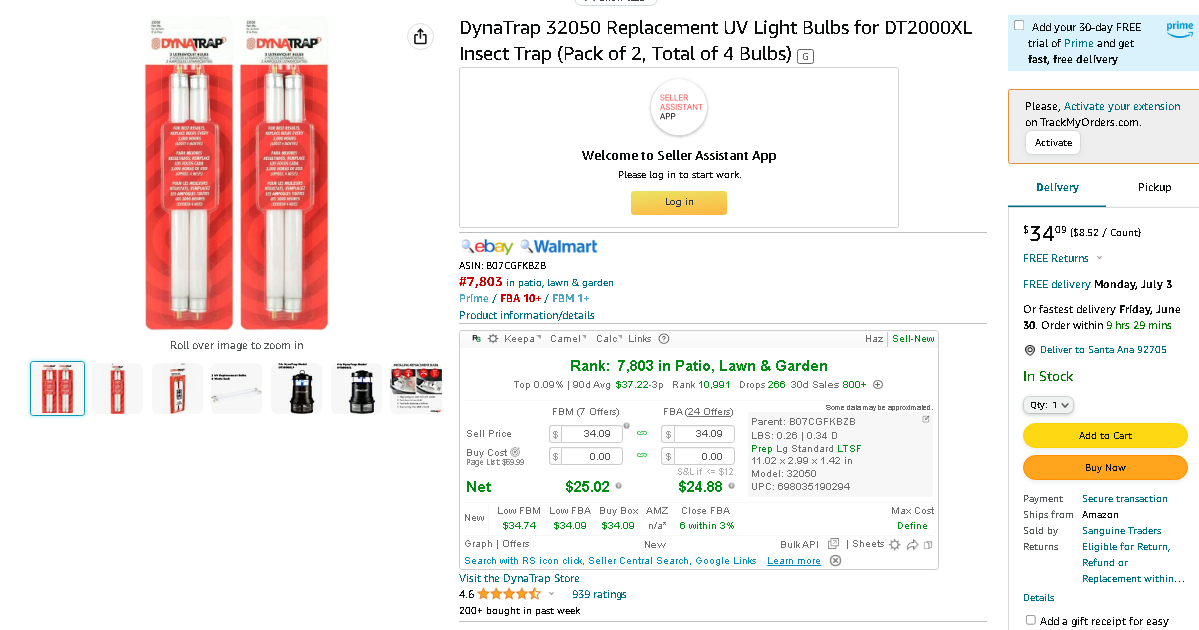Click the Log in button
Image resolution: width=1199 pixels, height=630 pixels.
[679, 202]
